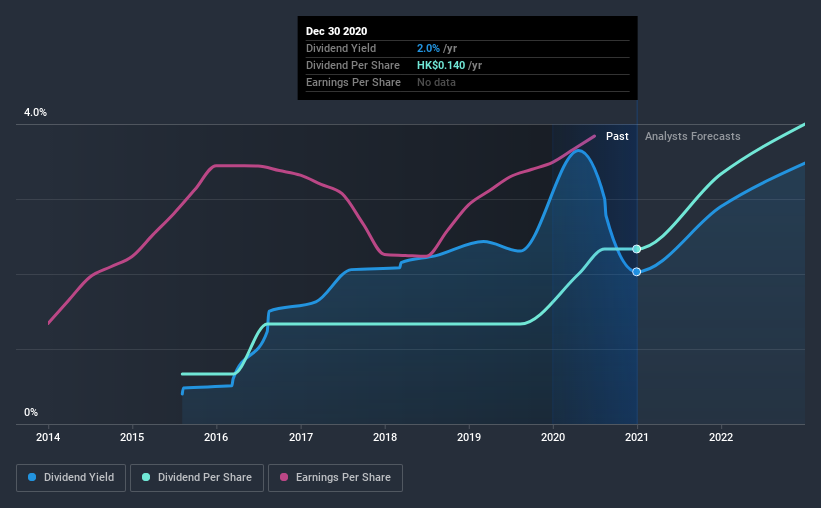Image resolution: width=821 pixels, height=508 pixels.
Task: Toggle the Earnings Per Share legend series
Action: tap(335, 478)
